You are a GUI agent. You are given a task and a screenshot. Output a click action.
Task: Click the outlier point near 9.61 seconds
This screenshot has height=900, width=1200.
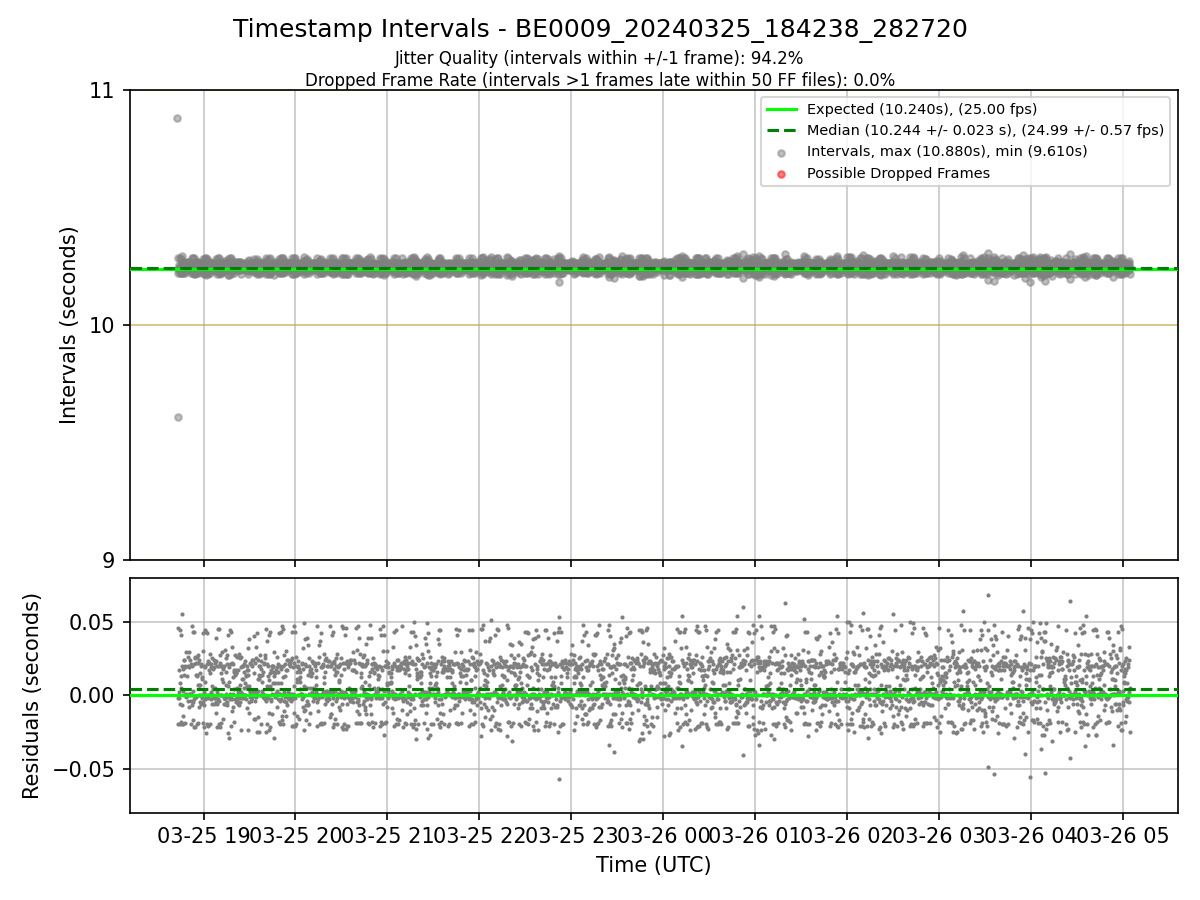coord(178,417)
